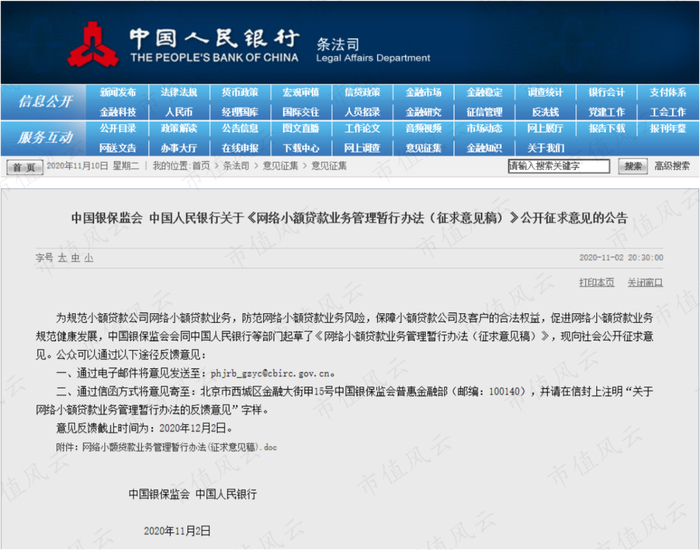700x550 pixels.
Task: Click the 信息公开 section label
Action: click(45, 102)
